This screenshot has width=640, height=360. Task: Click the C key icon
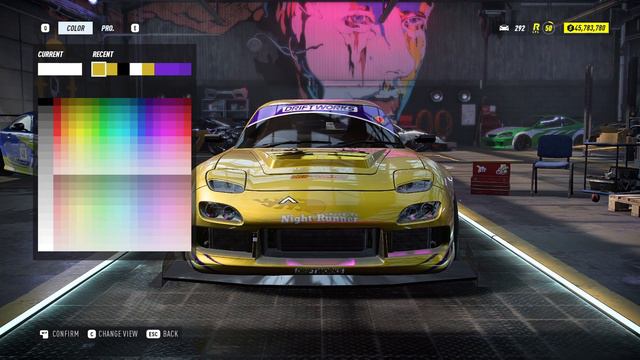coord(91,334)
